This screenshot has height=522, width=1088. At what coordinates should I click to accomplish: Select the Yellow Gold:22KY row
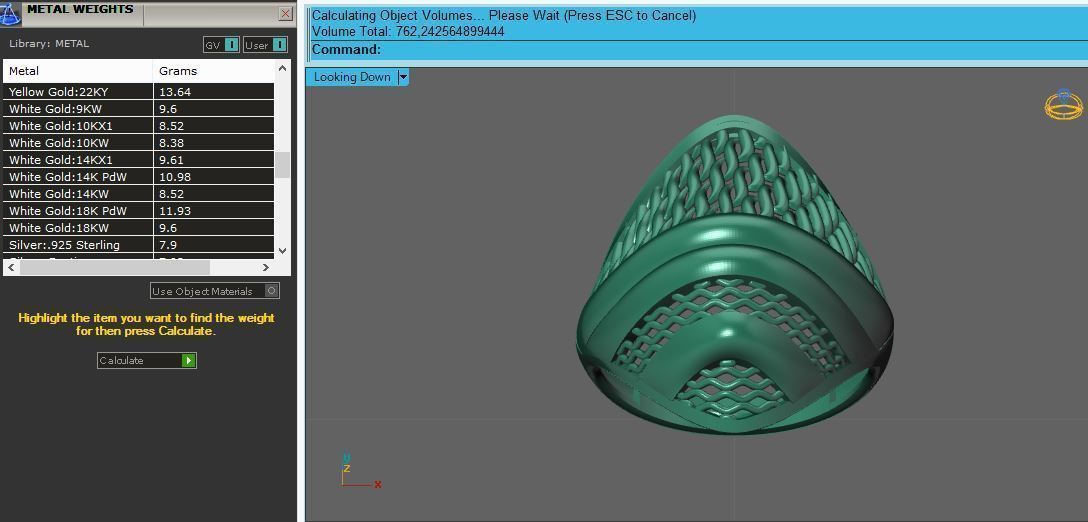(x=139, y=92)
